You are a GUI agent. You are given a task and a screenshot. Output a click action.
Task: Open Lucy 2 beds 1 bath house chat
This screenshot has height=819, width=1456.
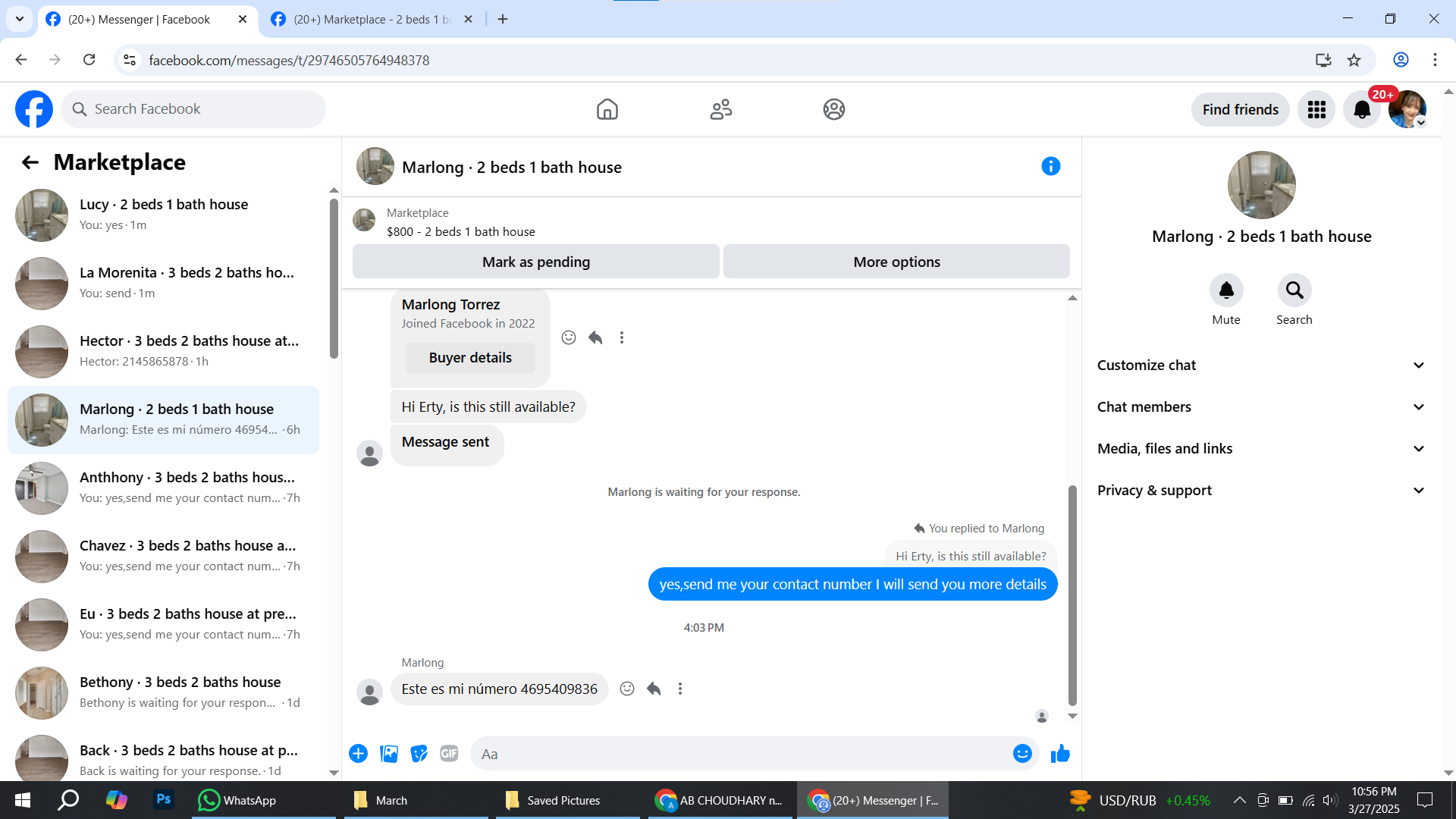pos(164,215)
